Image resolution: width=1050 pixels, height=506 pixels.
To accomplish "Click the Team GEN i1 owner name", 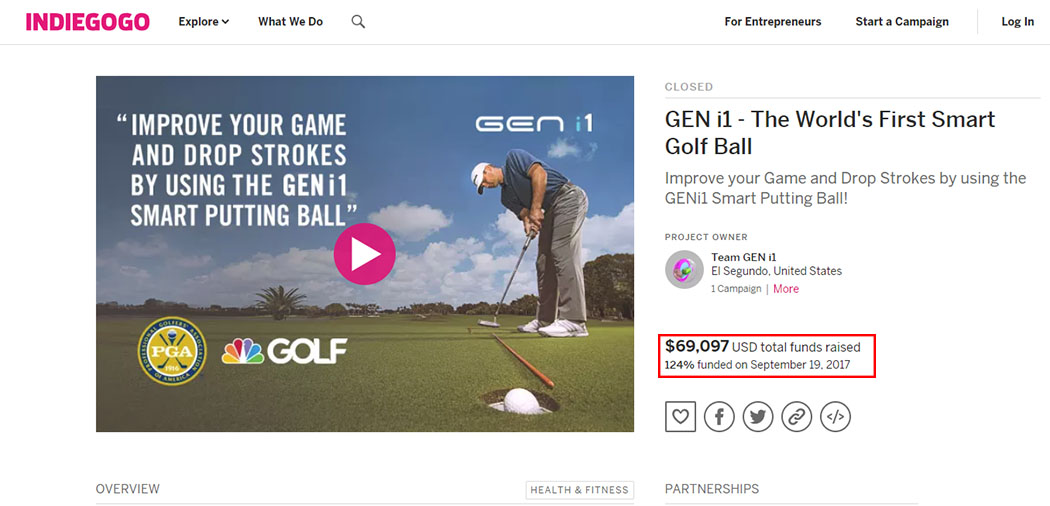I will [x=744, y=257].
